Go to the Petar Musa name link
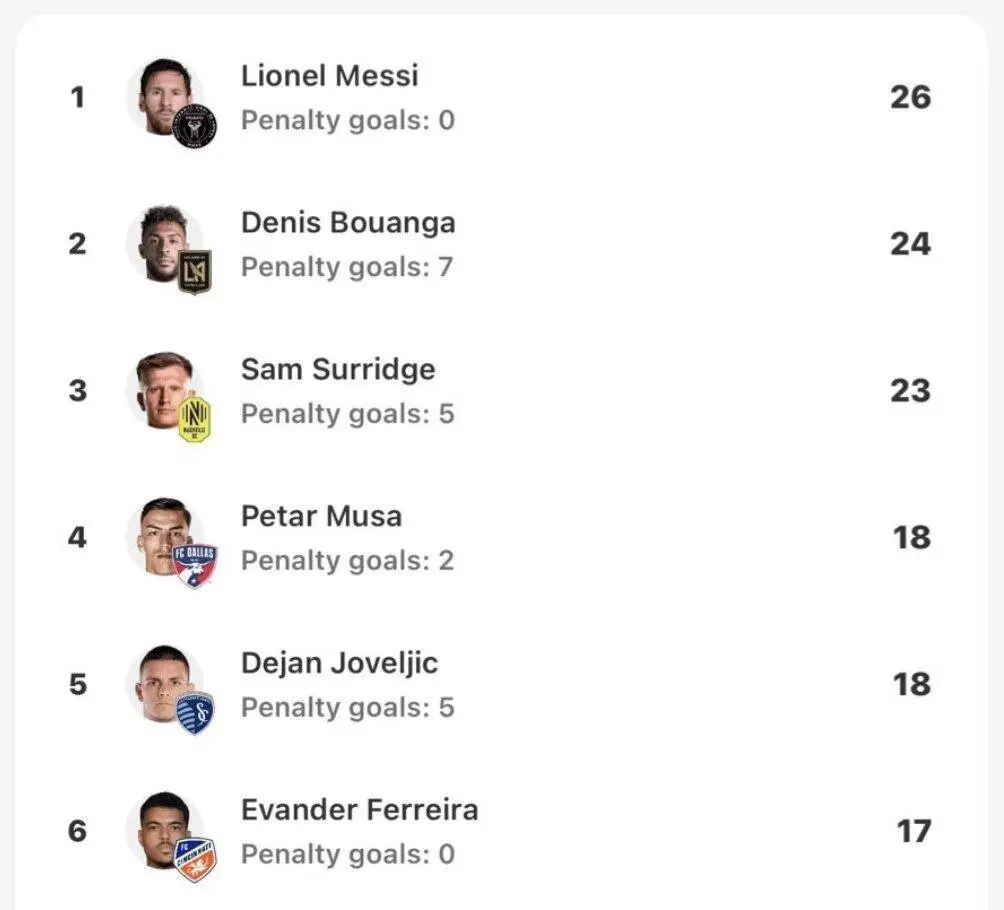Viewport: 1004px width, 910px height. 321,516
